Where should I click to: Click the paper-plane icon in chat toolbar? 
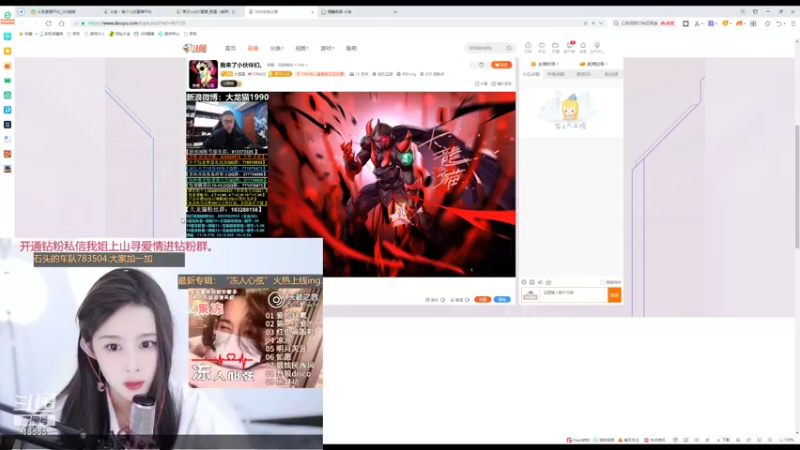(540, 282)
